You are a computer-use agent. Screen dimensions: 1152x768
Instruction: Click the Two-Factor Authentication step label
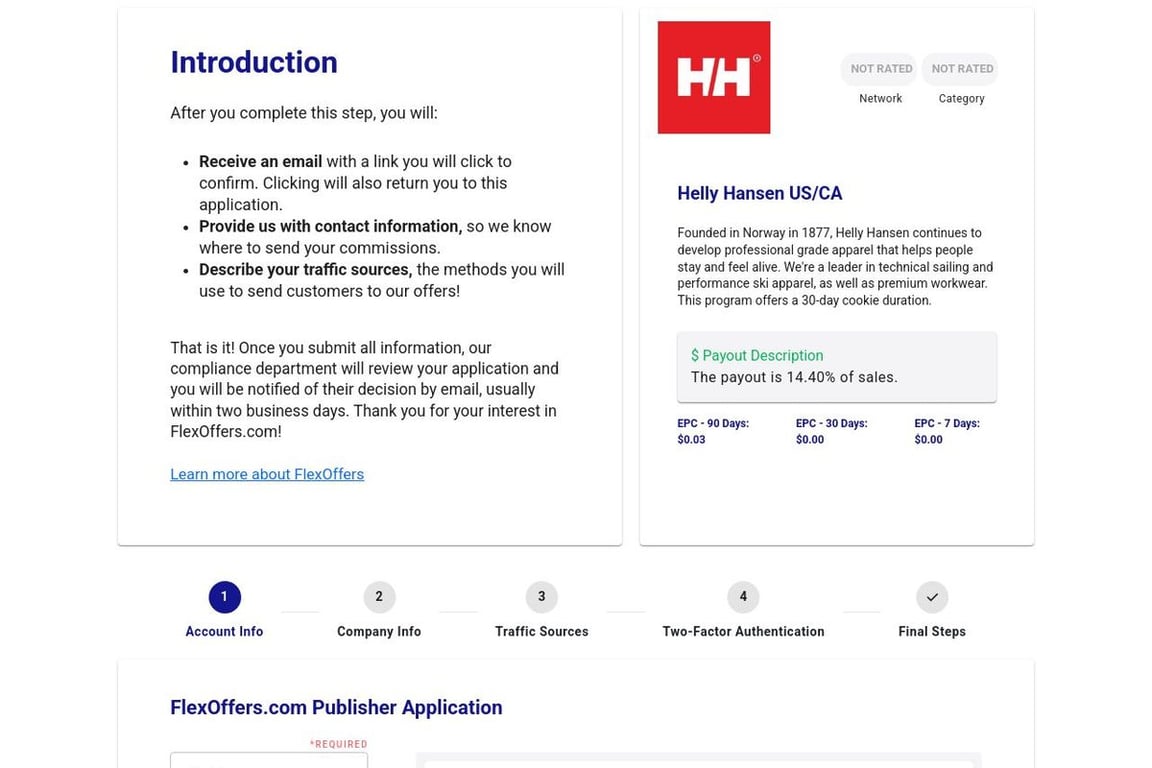point(743,631)
